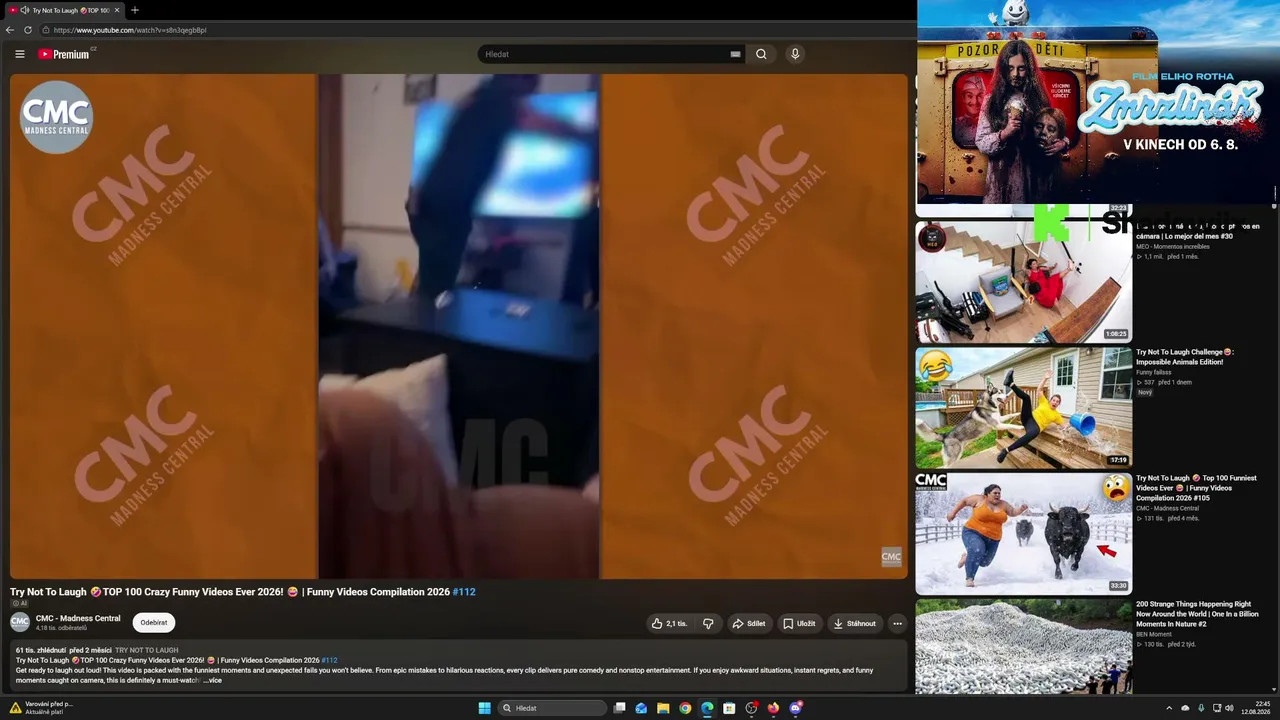
Task: Open the three-dot more actions menu
Action: [897, 623]
